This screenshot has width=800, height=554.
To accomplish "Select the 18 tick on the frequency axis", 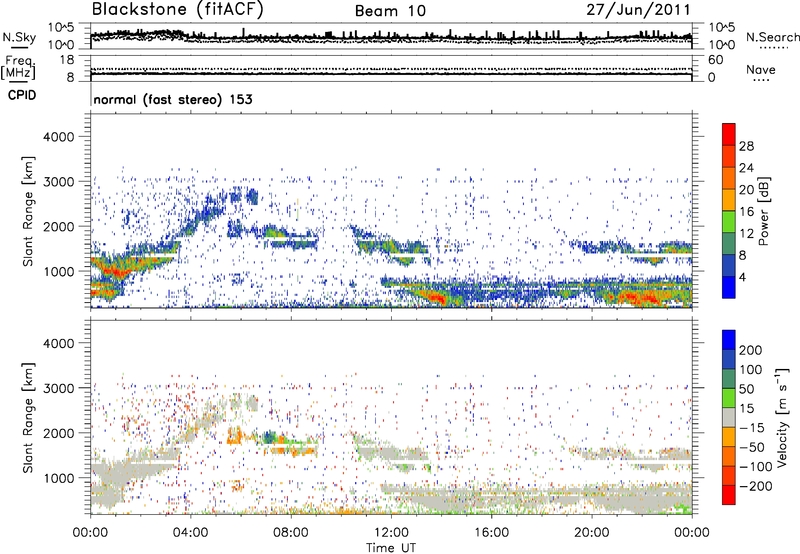I will [67, 60].
